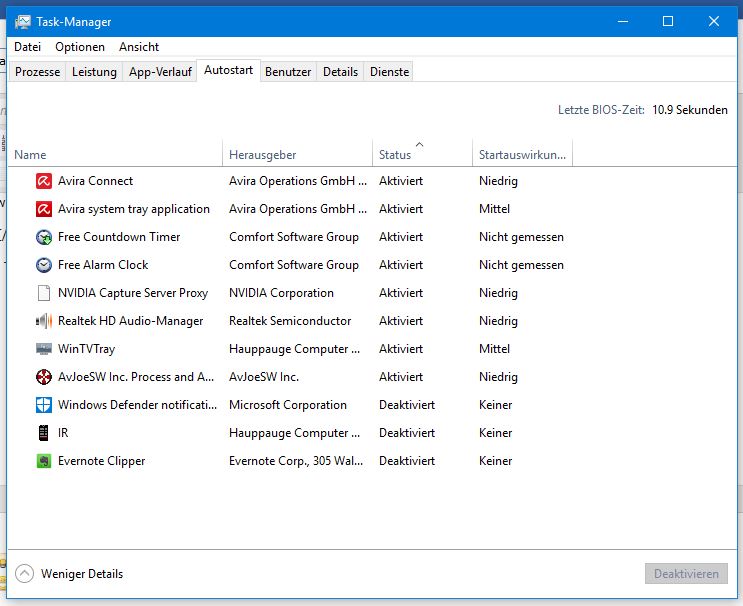This screenshot has height=606, width=743.
Task: Click Keiner impact in the IR row
Action: 495,433
